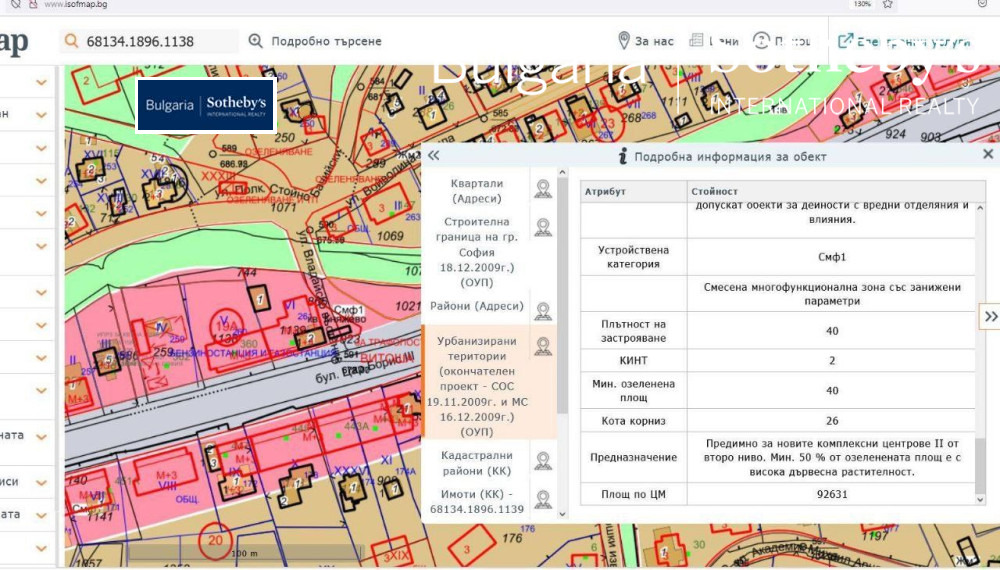The height and width of the screenshot is (570, 1000).
Task: Click the locate icon beside Райони (Адреси)
Action: pyautogui.click(x=543, y=311)
